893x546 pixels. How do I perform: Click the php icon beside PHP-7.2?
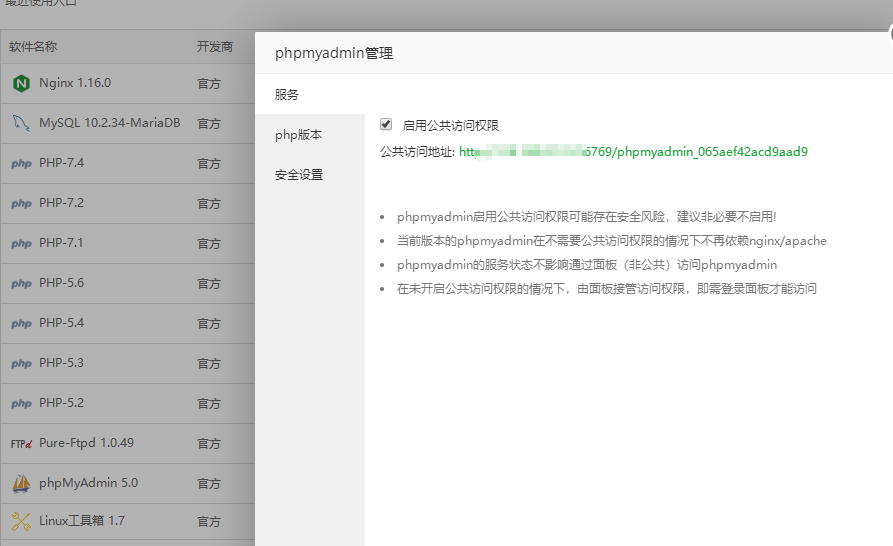pos(21,204)
